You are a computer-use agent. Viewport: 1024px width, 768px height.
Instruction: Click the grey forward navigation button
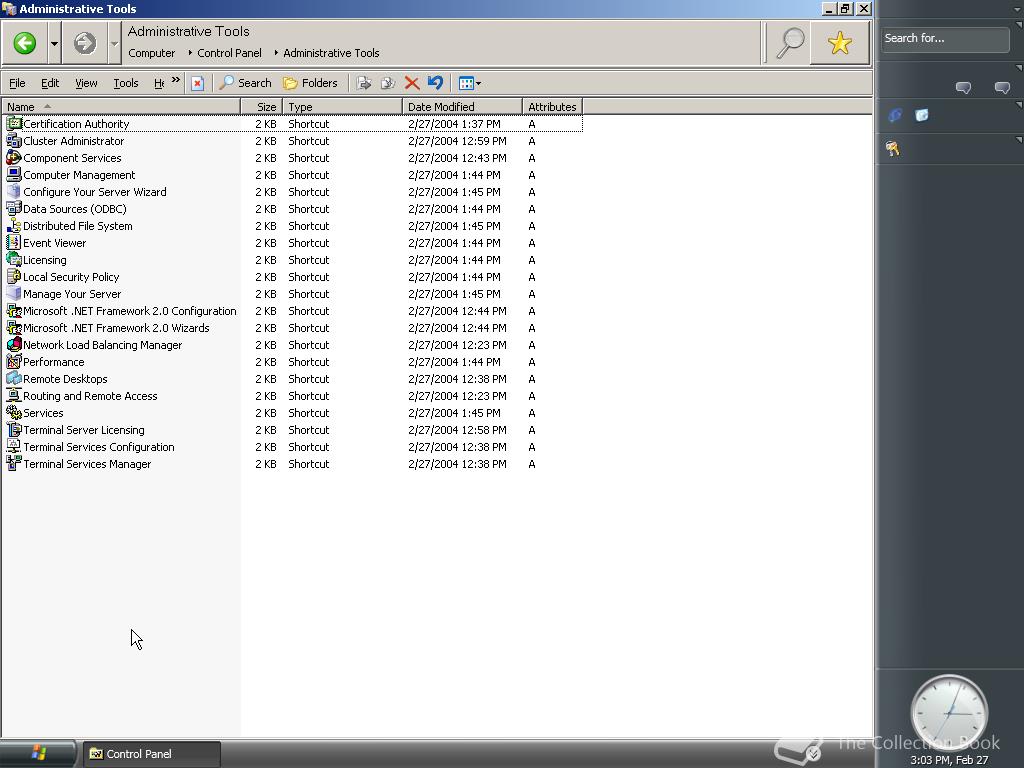click(84, 43)
